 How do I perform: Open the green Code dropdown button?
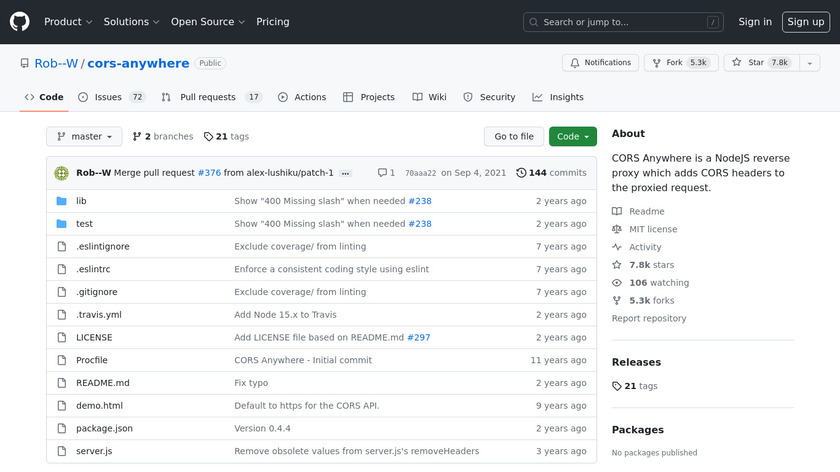coord(573,137)
